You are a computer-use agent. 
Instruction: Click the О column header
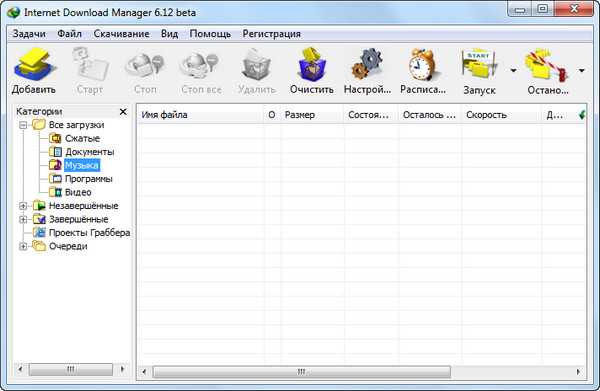click(272, 115)
